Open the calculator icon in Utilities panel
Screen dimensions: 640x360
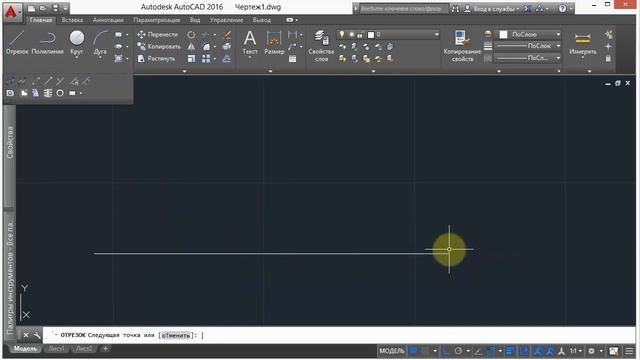pos(608,59)
